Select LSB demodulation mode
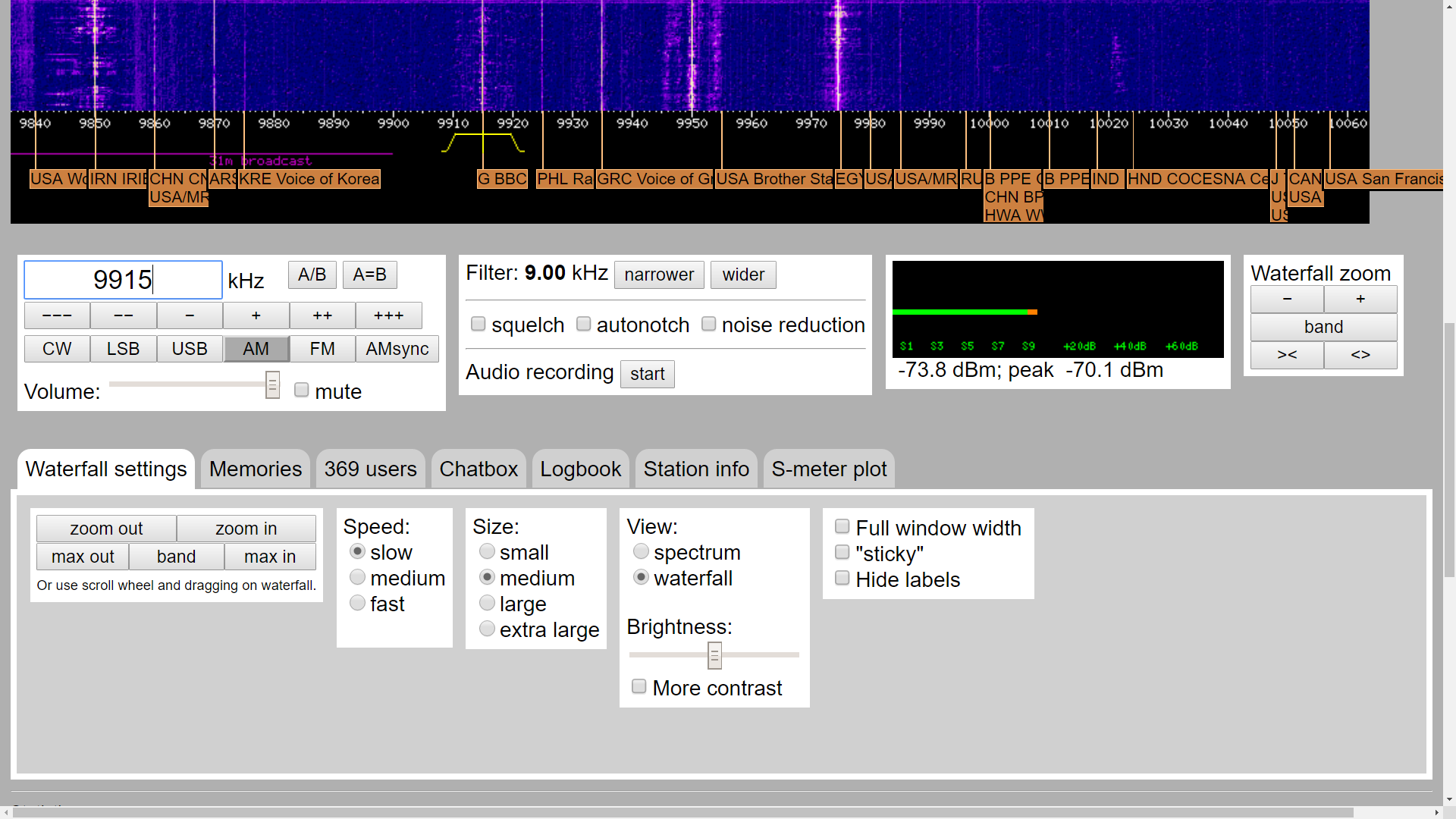 point(124,349)
